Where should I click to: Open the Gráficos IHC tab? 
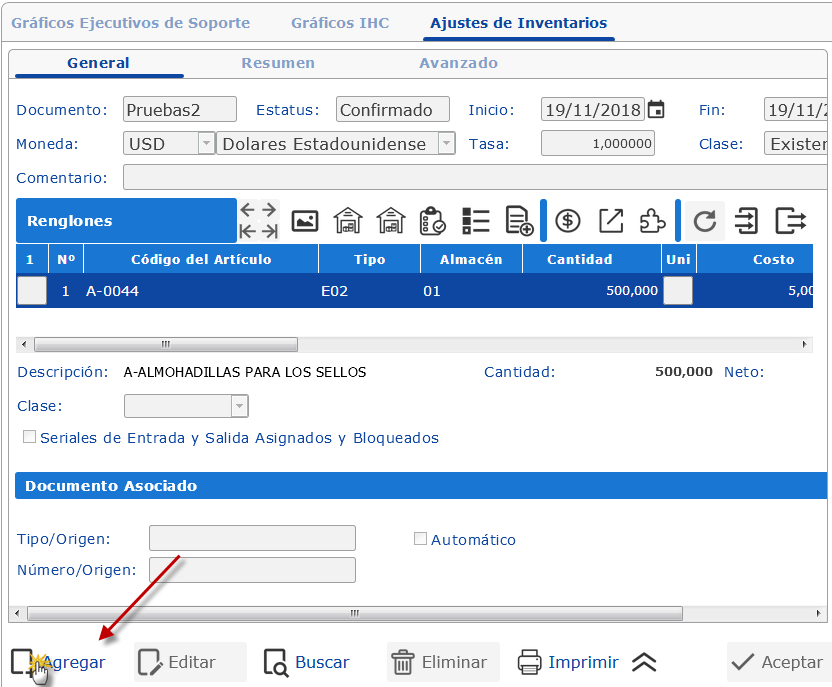pyautogui.click(x=340, y=22)
